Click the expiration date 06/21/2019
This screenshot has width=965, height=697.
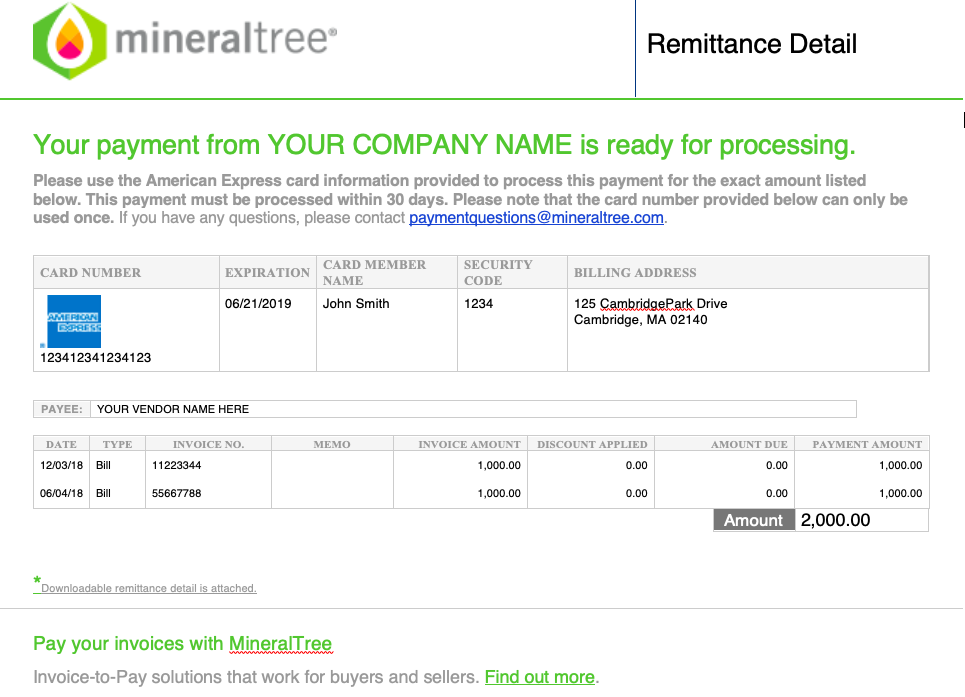pos(258,303)
